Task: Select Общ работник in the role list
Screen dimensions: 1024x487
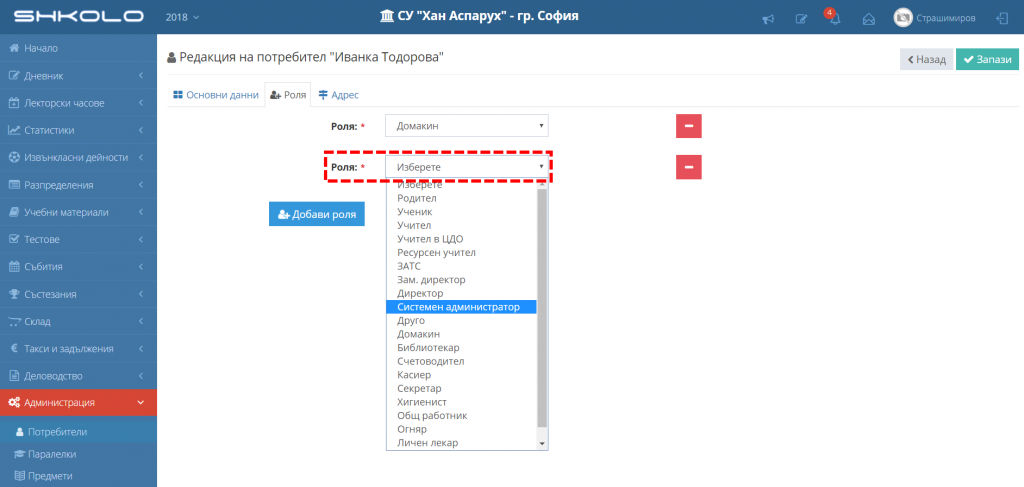Action: [x=461, y=415]
